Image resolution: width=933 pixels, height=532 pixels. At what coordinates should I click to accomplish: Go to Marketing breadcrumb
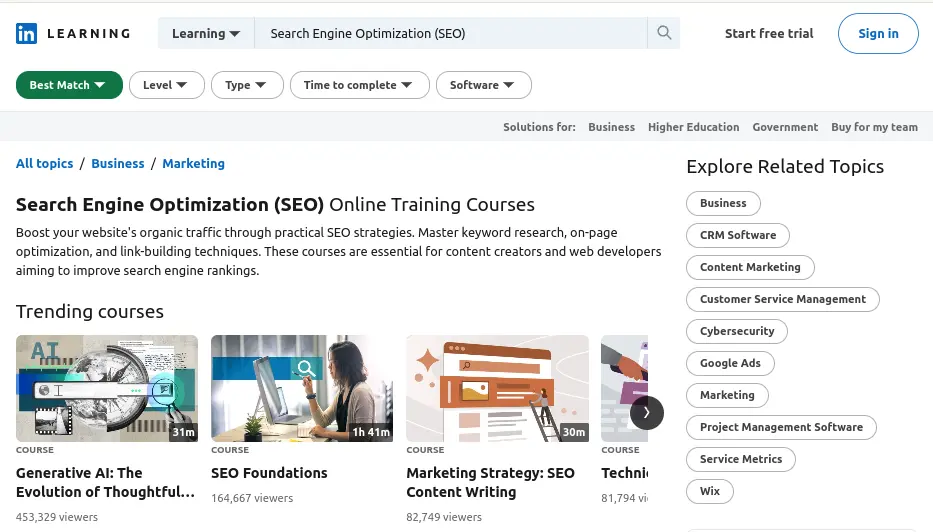click(193, 164)
